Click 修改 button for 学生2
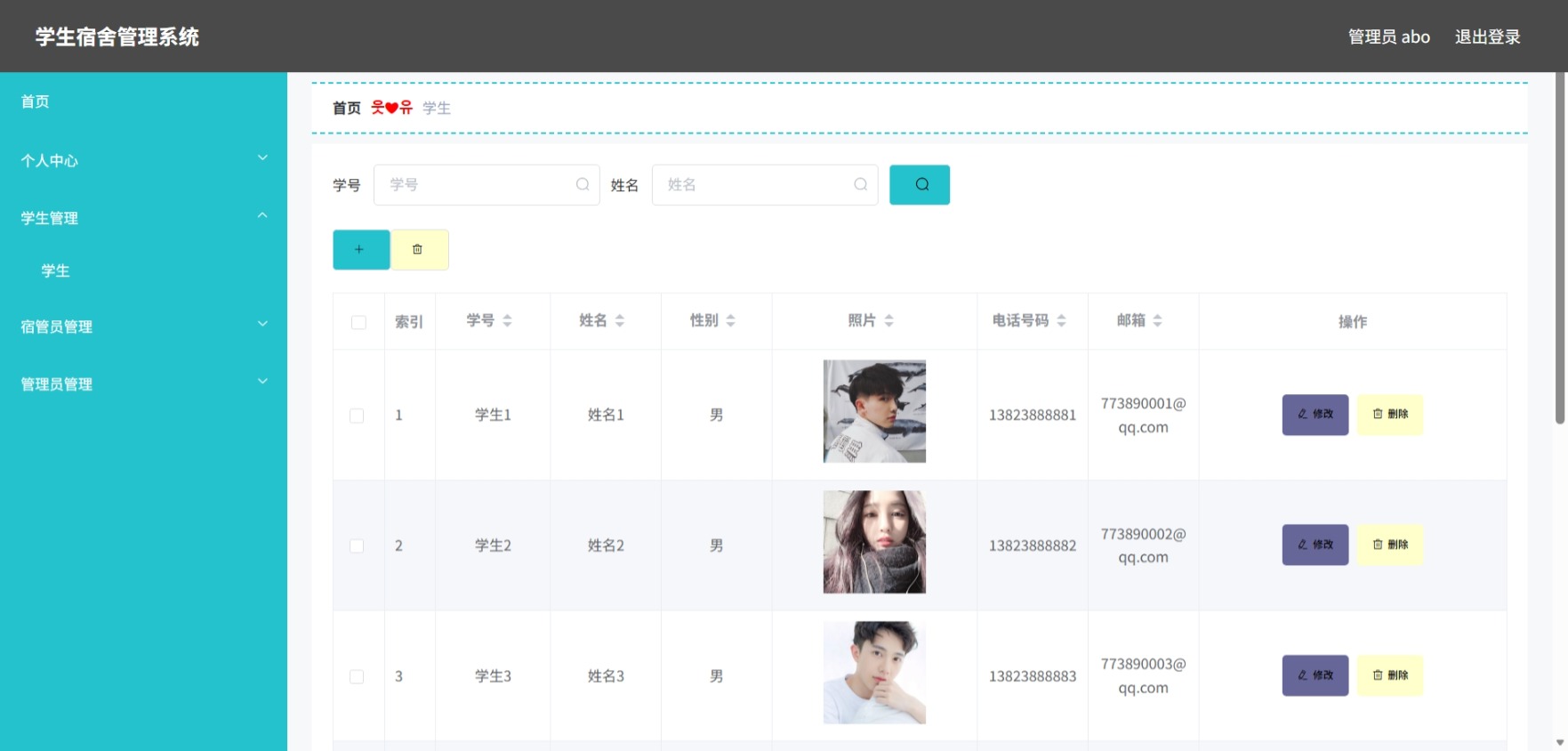 pyautogui.click(x=1315, y=545)
